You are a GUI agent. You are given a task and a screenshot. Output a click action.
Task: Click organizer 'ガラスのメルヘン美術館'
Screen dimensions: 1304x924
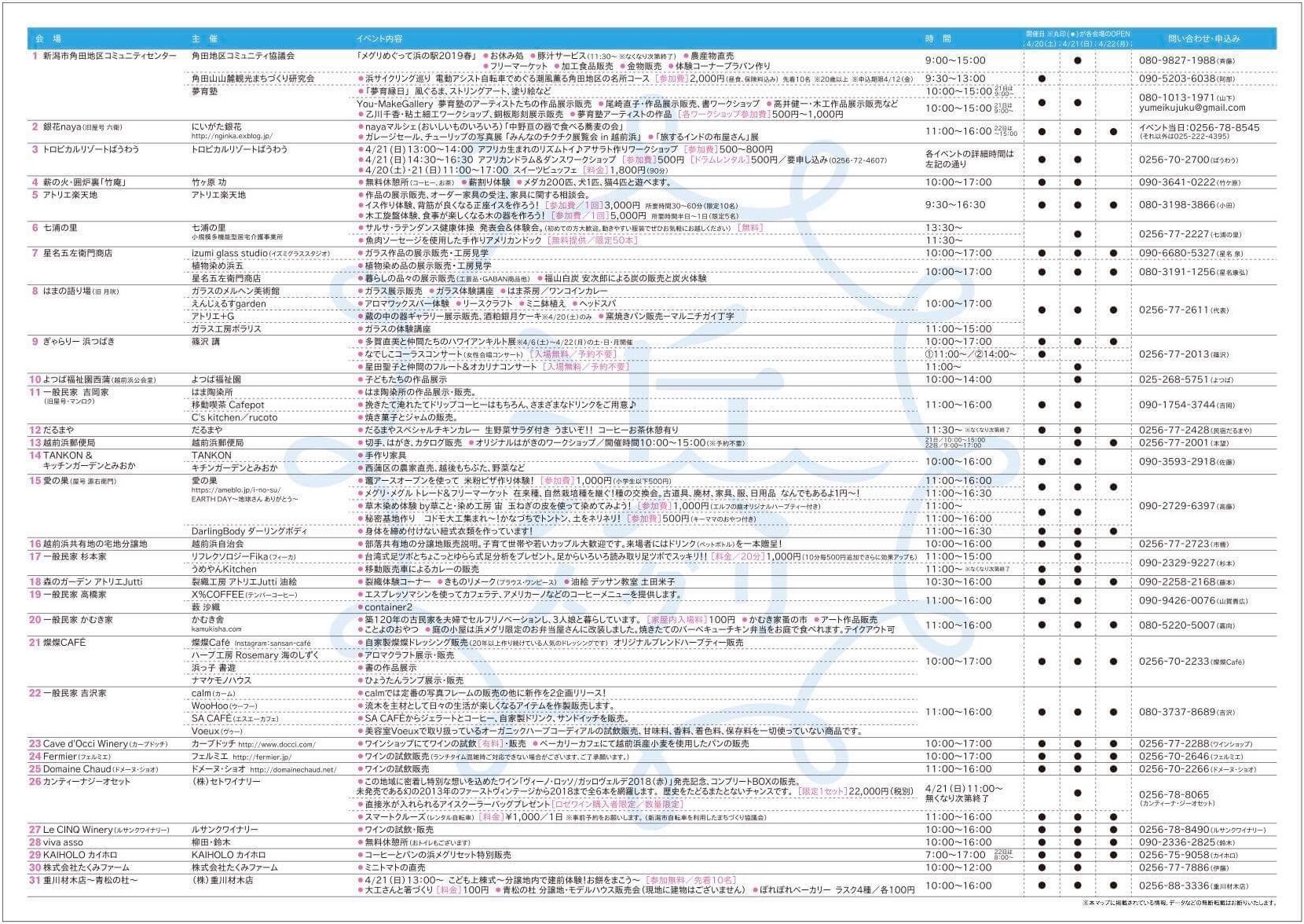click(236, 291)
